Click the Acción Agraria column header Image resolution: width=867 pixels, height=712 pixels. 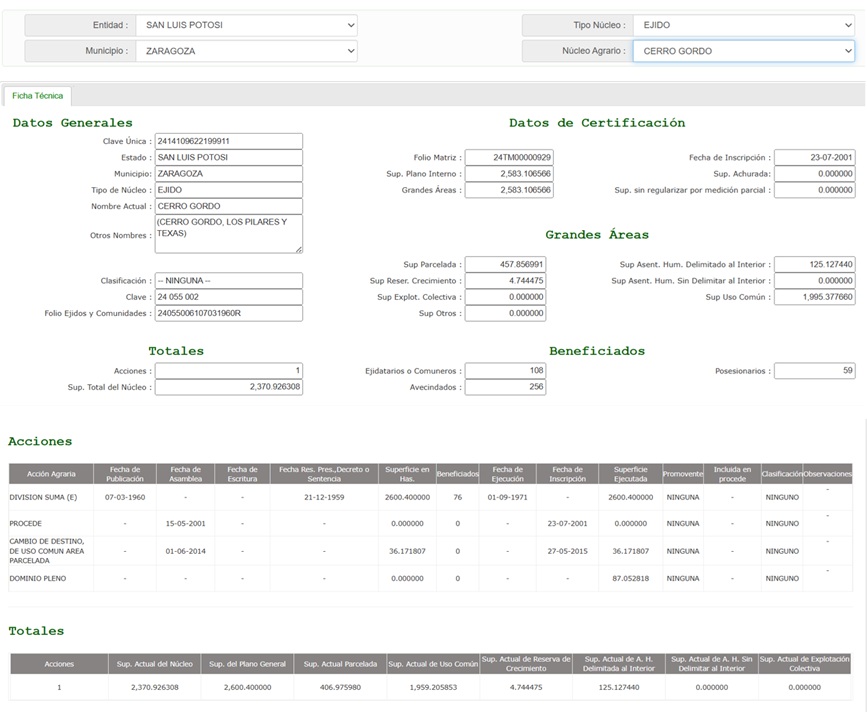point(51,474)
